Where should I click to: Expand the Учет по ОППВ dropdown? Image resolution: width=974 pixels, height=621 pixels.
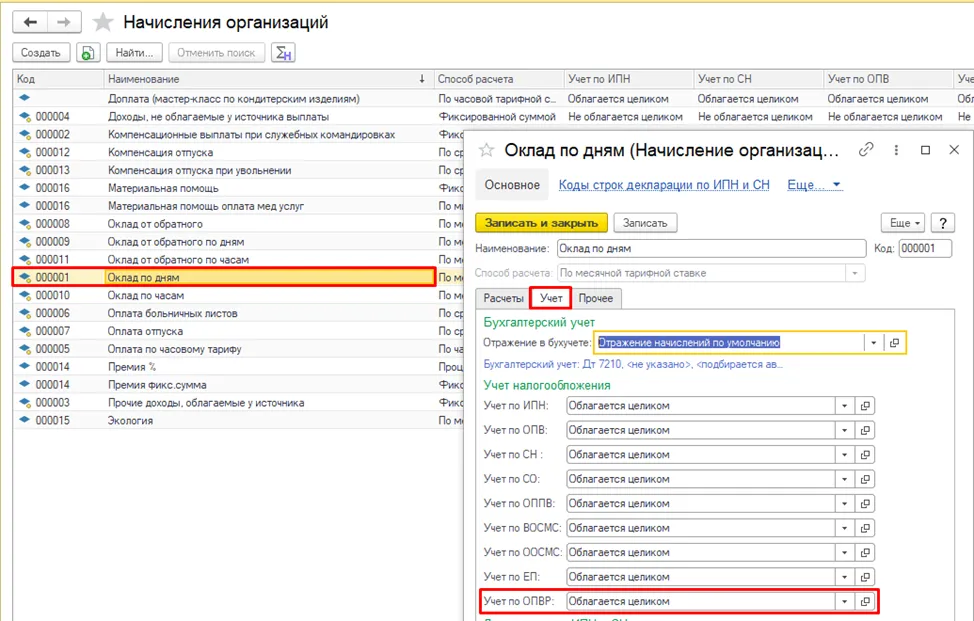844,503
